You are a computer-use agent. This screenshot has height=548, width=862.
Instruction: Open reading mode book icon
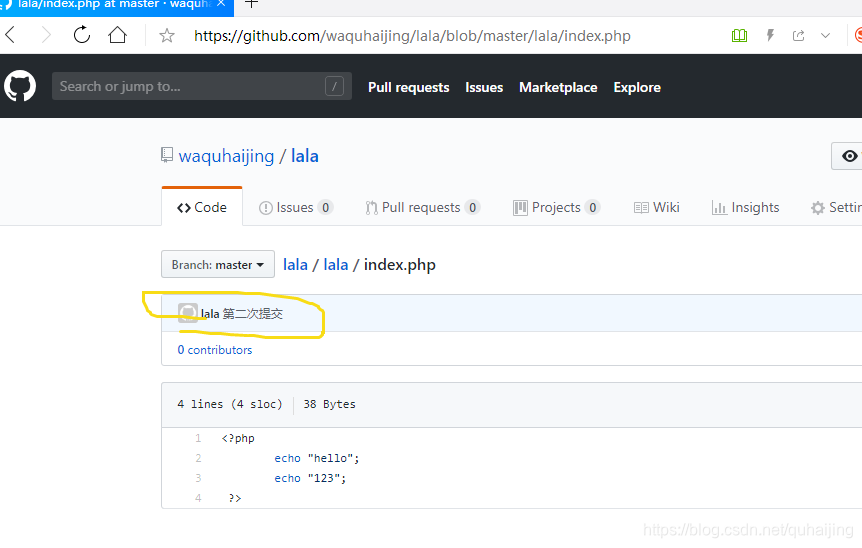[739, 36]
